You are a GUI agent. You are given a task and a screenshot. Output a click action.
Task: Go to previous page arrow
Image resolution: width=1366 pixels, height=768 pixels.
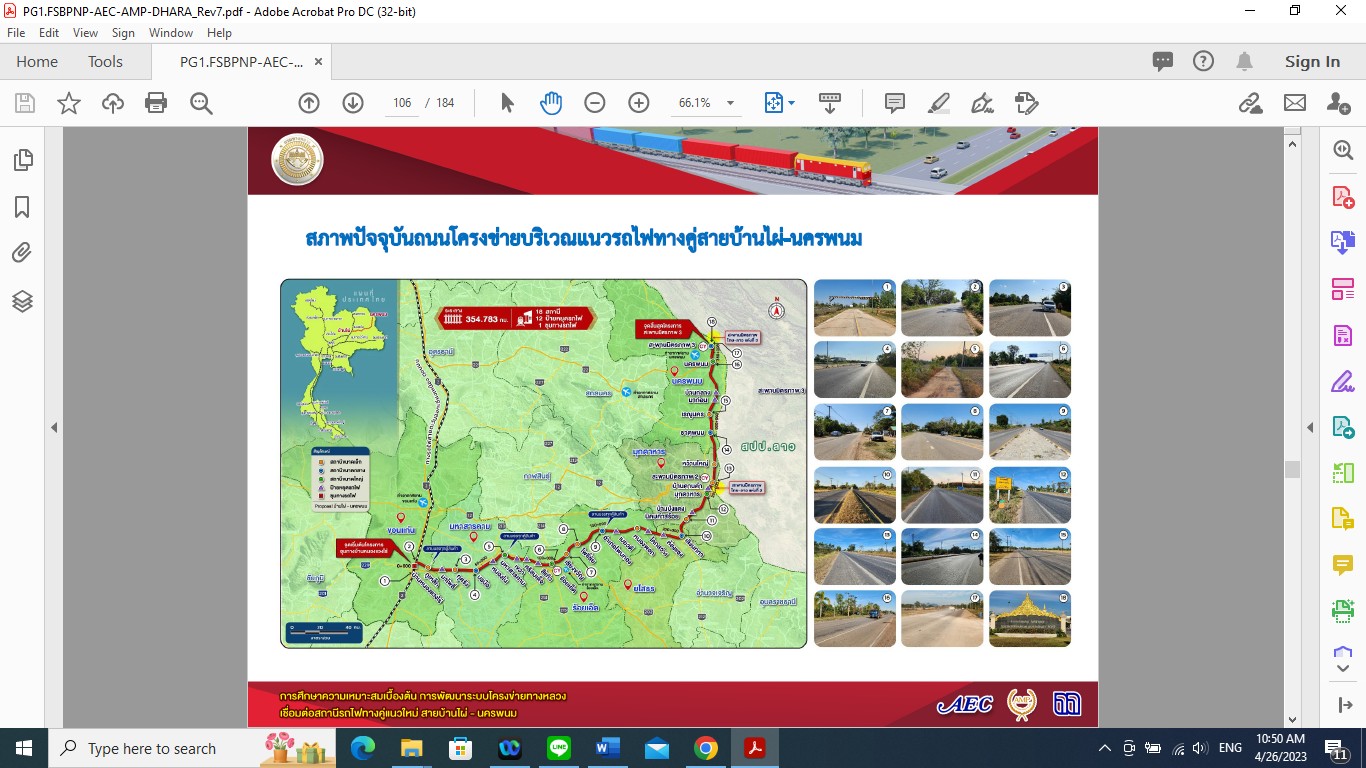[x=309, y=103]
